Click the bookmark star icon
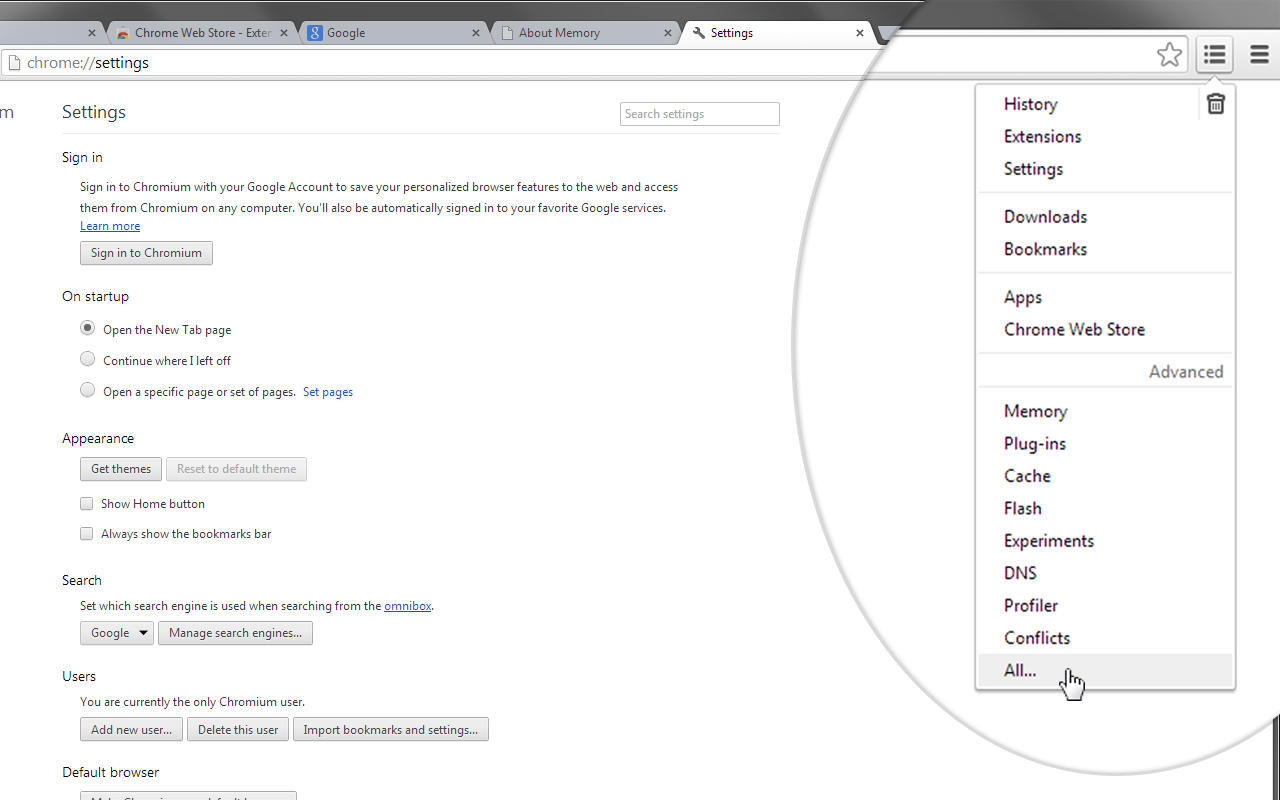 pyautogui.click(x=1169, y=55)
